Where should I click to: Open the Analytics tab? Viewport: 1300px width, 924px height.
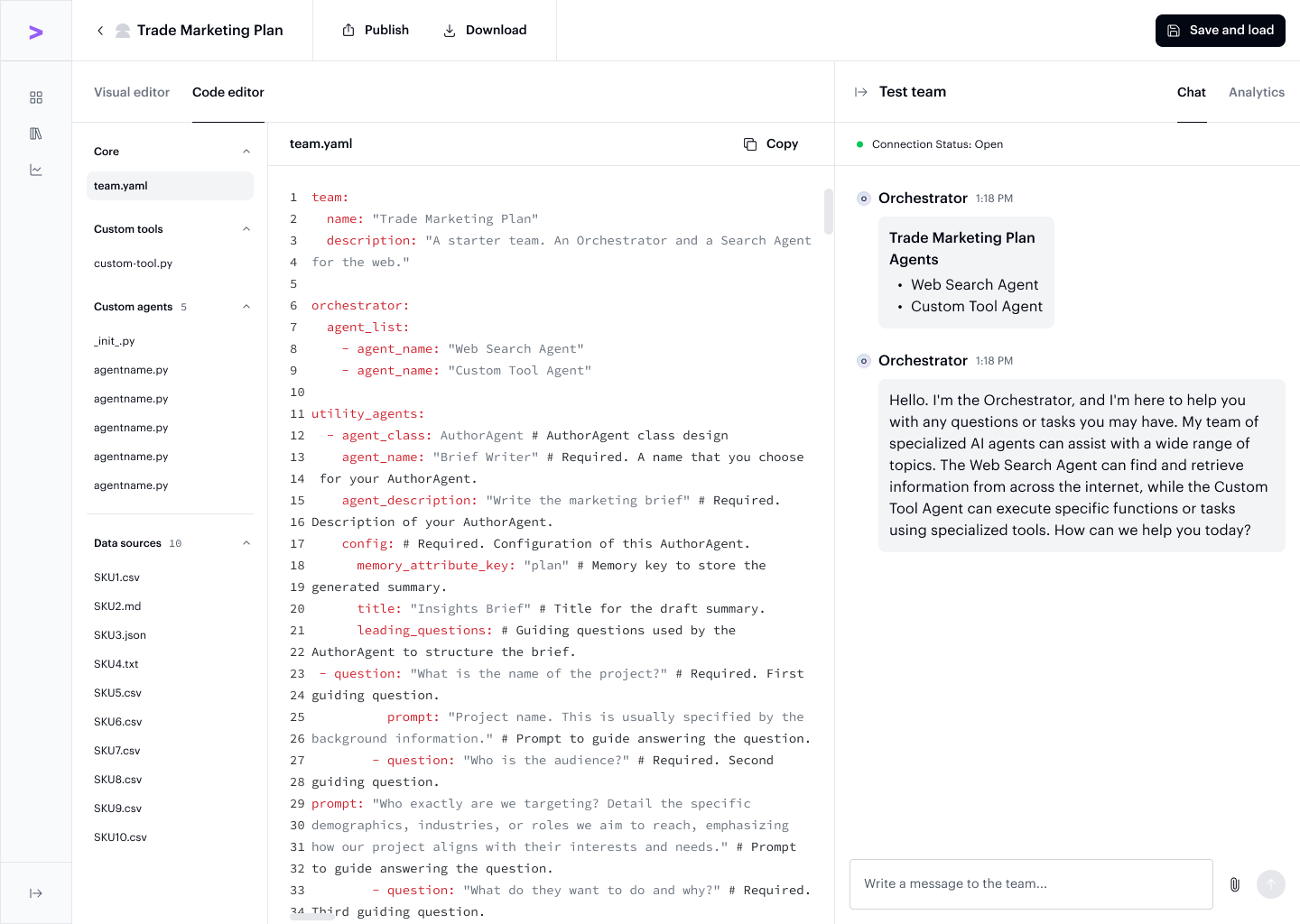[x=1257, y=92]
